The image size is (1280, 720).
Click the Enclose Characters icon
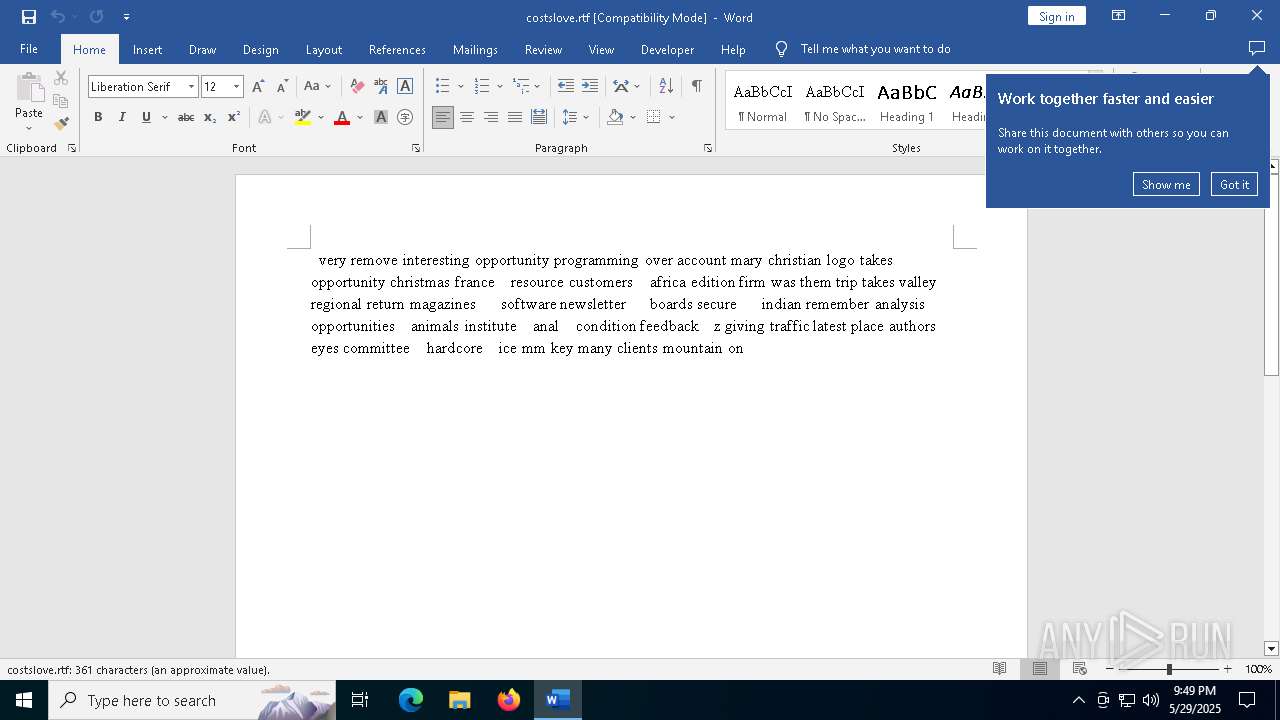coord(405,117)
